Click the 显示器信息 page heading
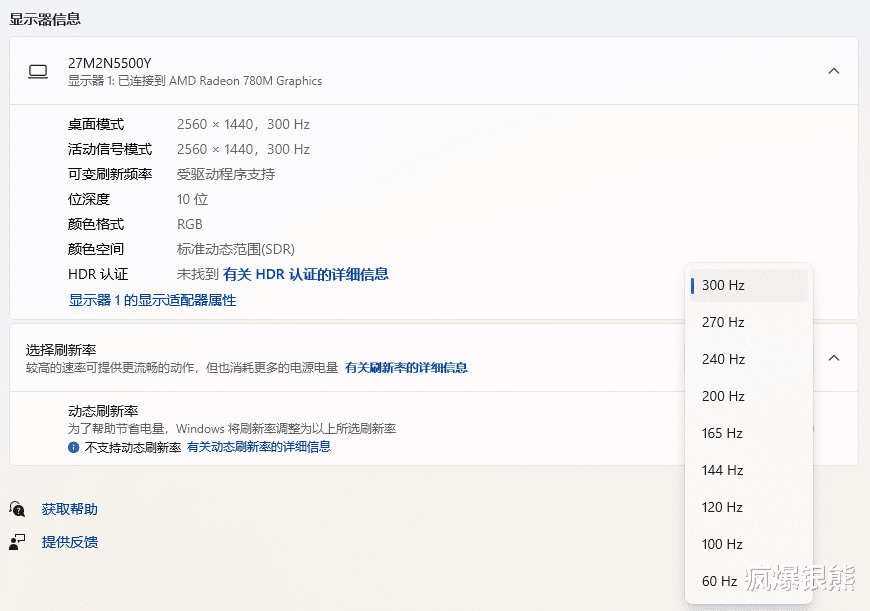The width and height of the screenshot is (870, 611). 45,19
